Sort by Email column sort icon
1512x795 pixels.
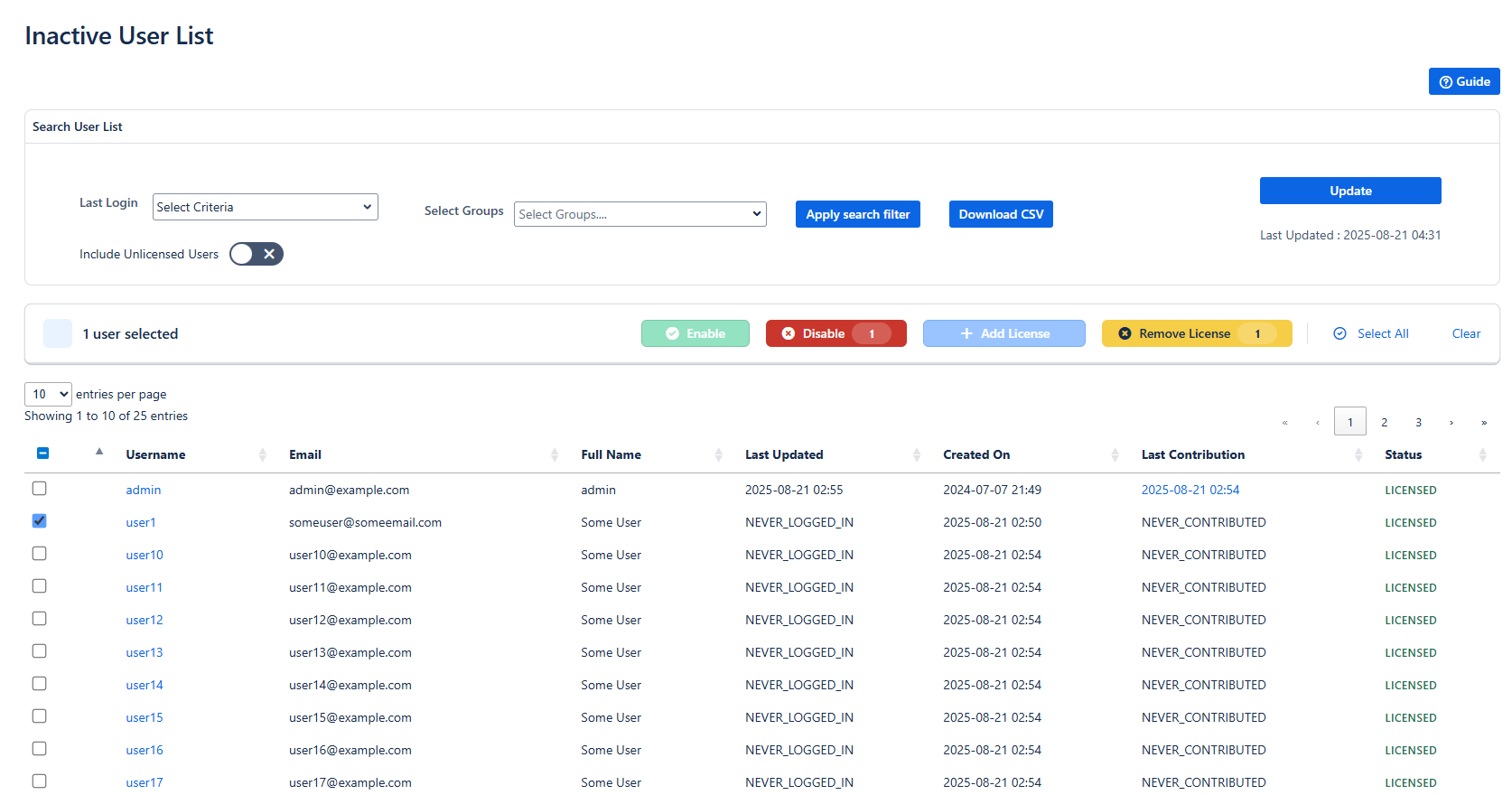[554, 455]
